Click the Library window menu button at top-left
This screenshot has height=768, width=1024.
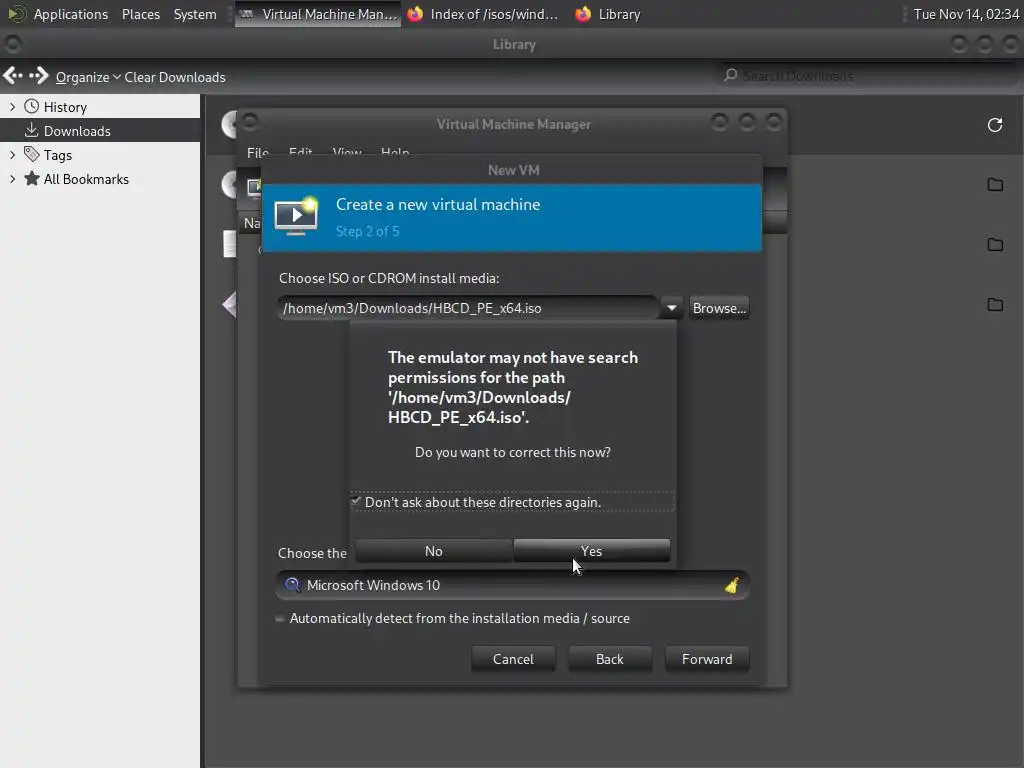tap(12, 44)
